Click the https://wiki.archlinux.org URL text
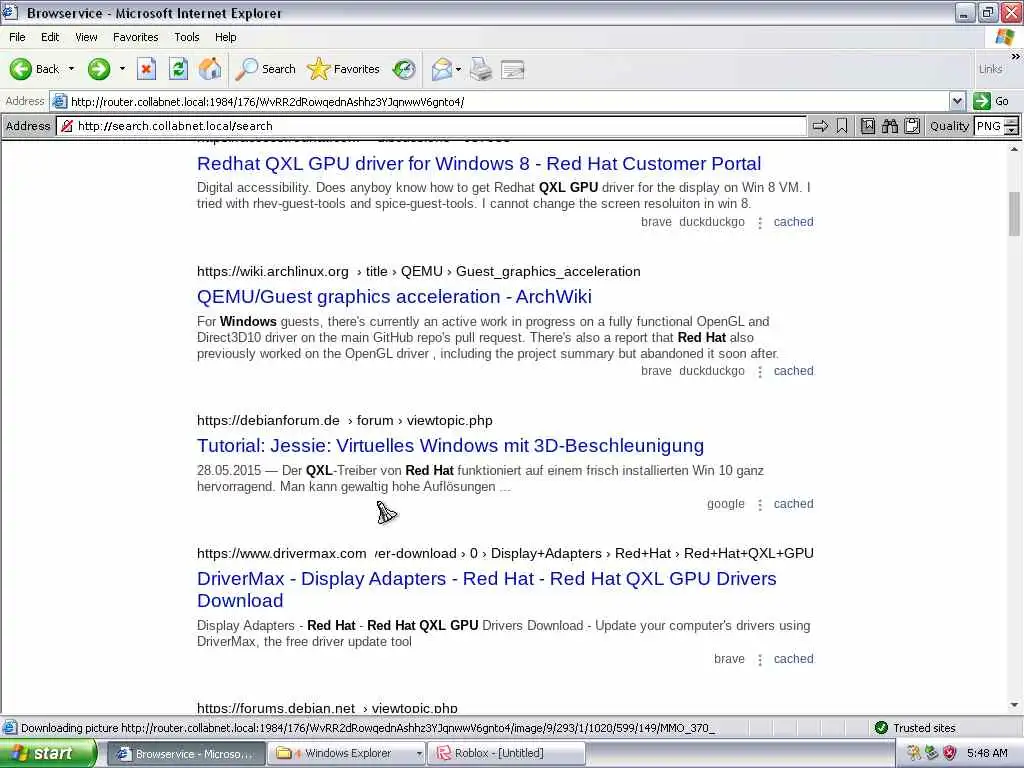This screenshot has width=1024, height=768. tap(272, 272)
